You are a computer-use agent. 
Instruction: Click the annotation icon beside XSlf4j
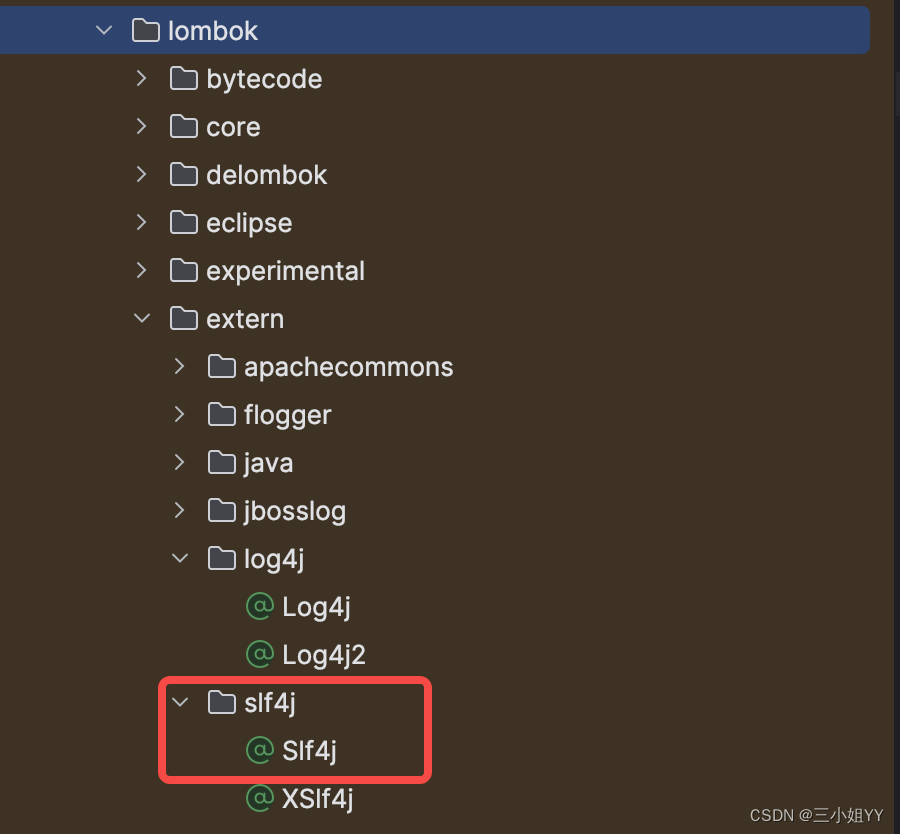coord(259,798)
